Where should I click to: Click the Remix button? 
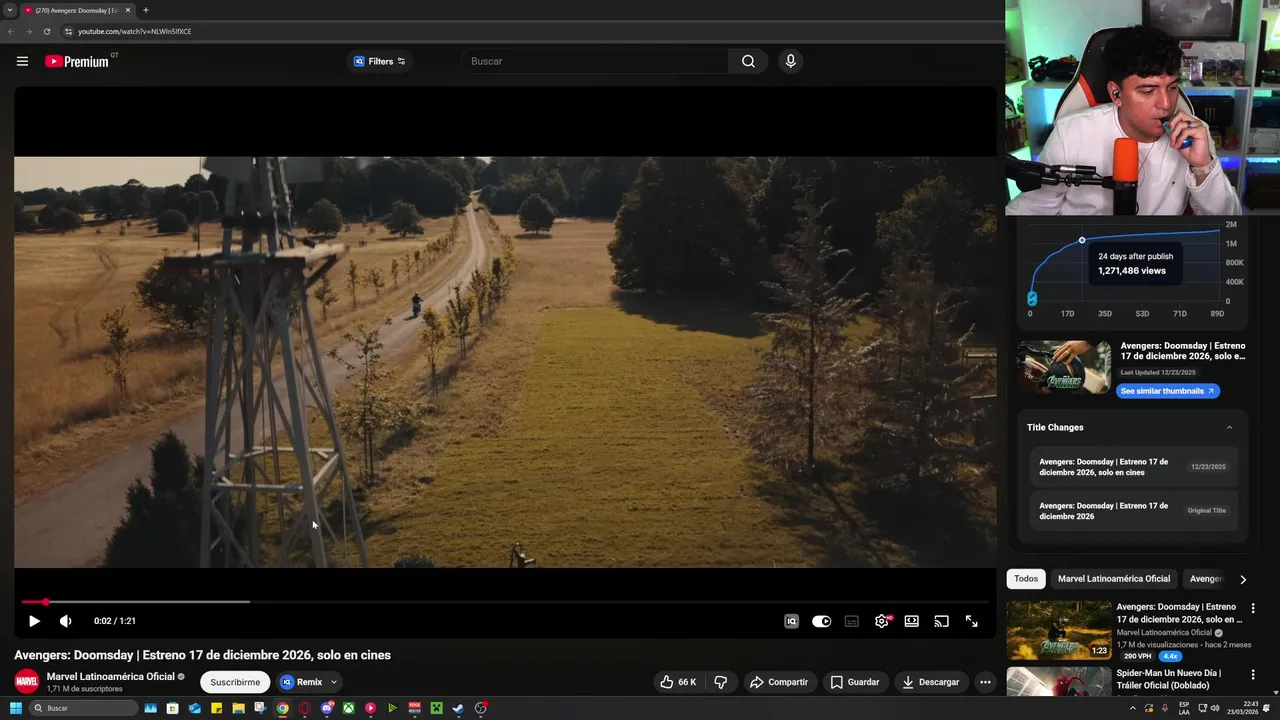pyautogui.click(x=301, y=682)
